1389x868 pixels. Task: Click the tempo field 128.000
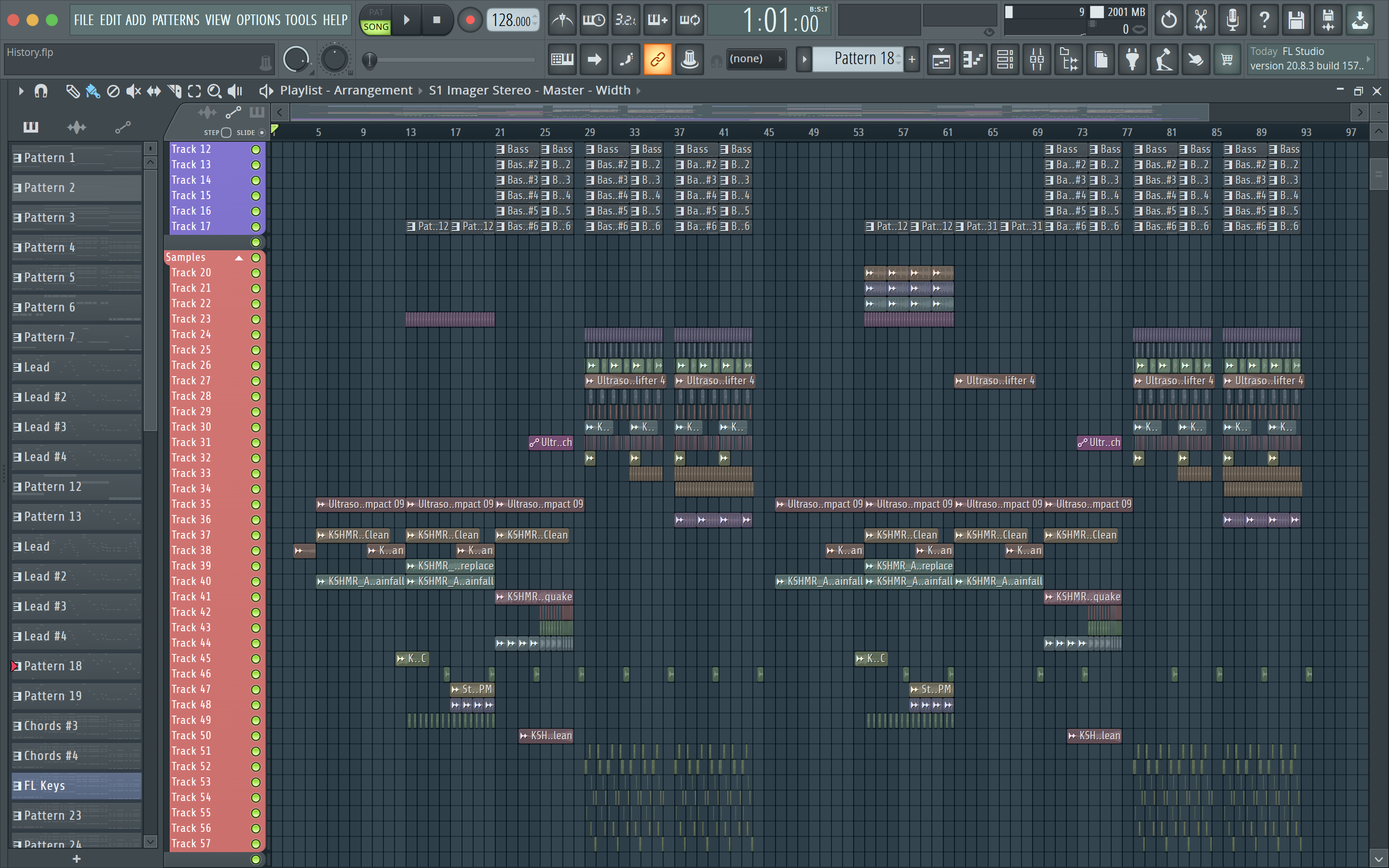tap(513, 20)
